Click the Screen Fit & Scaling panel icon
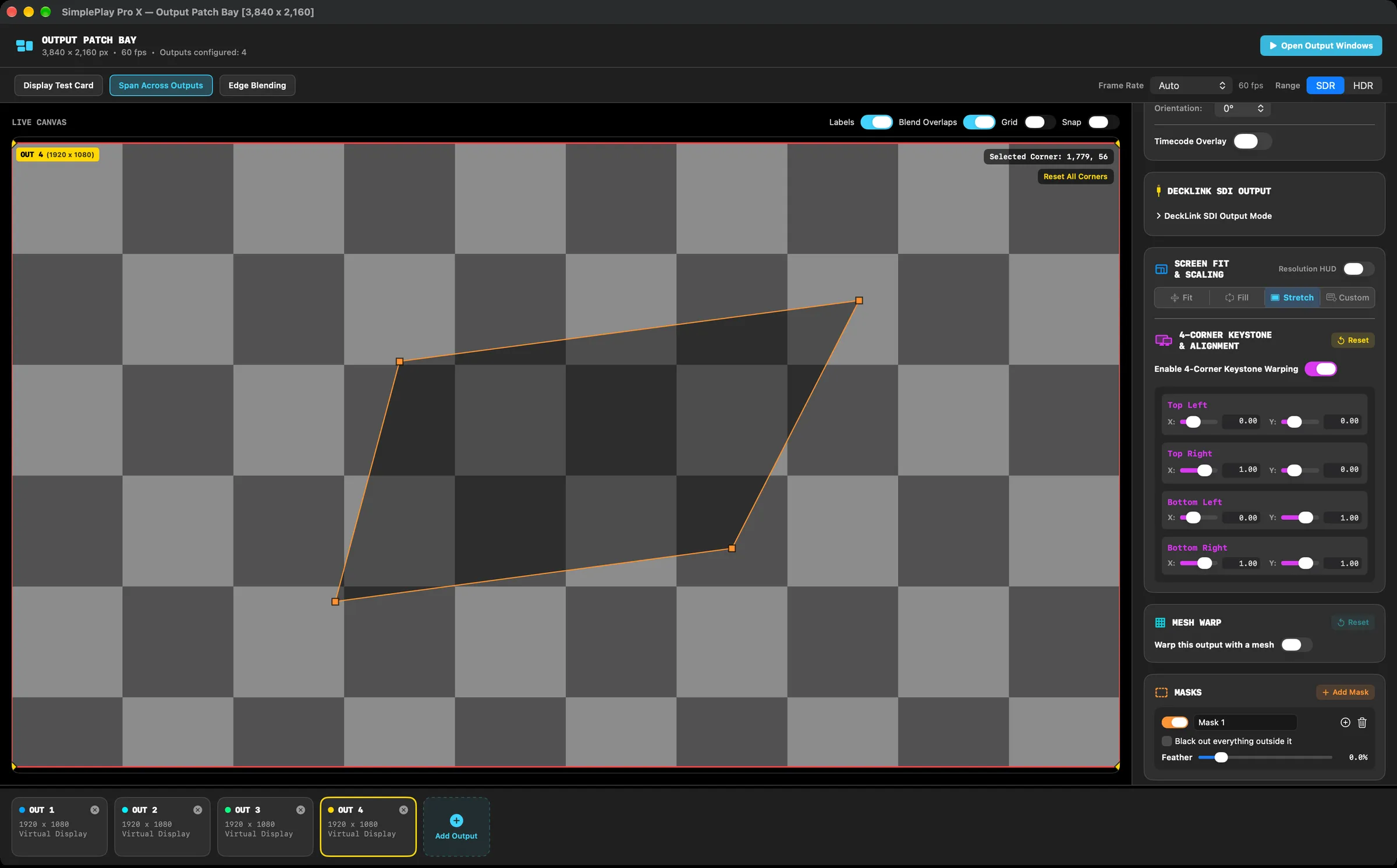This screenshot has width=1397, height=868. coord(1161,269)
